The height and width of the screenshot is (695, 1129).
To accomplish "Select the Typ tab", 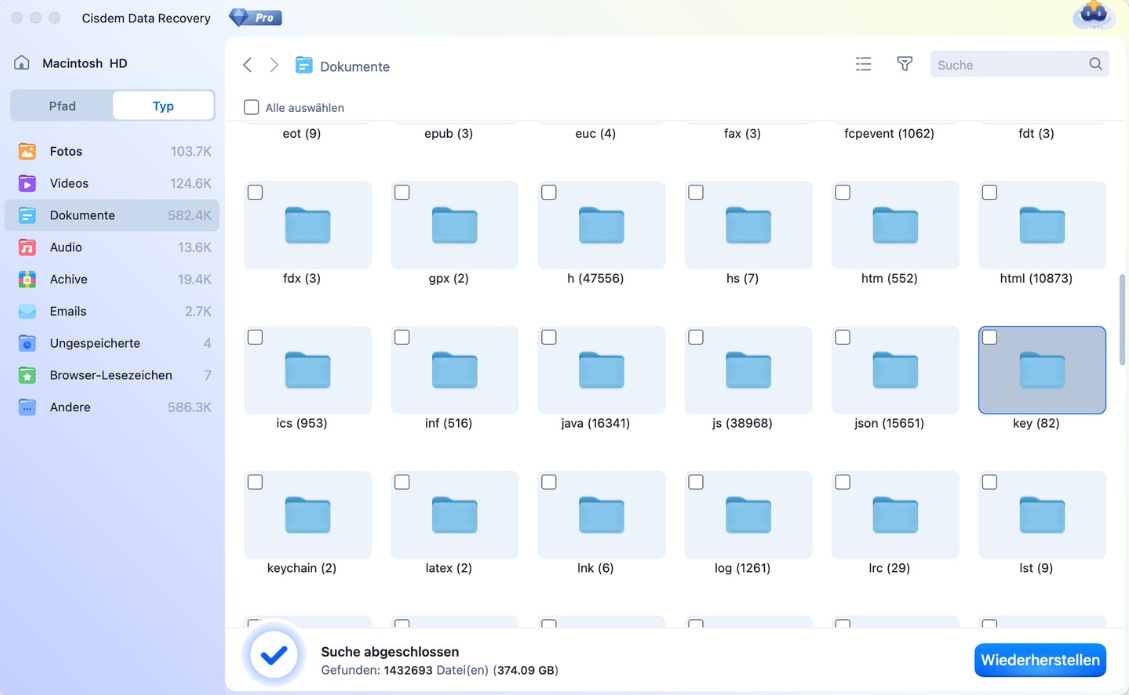I will pos(163,105).
